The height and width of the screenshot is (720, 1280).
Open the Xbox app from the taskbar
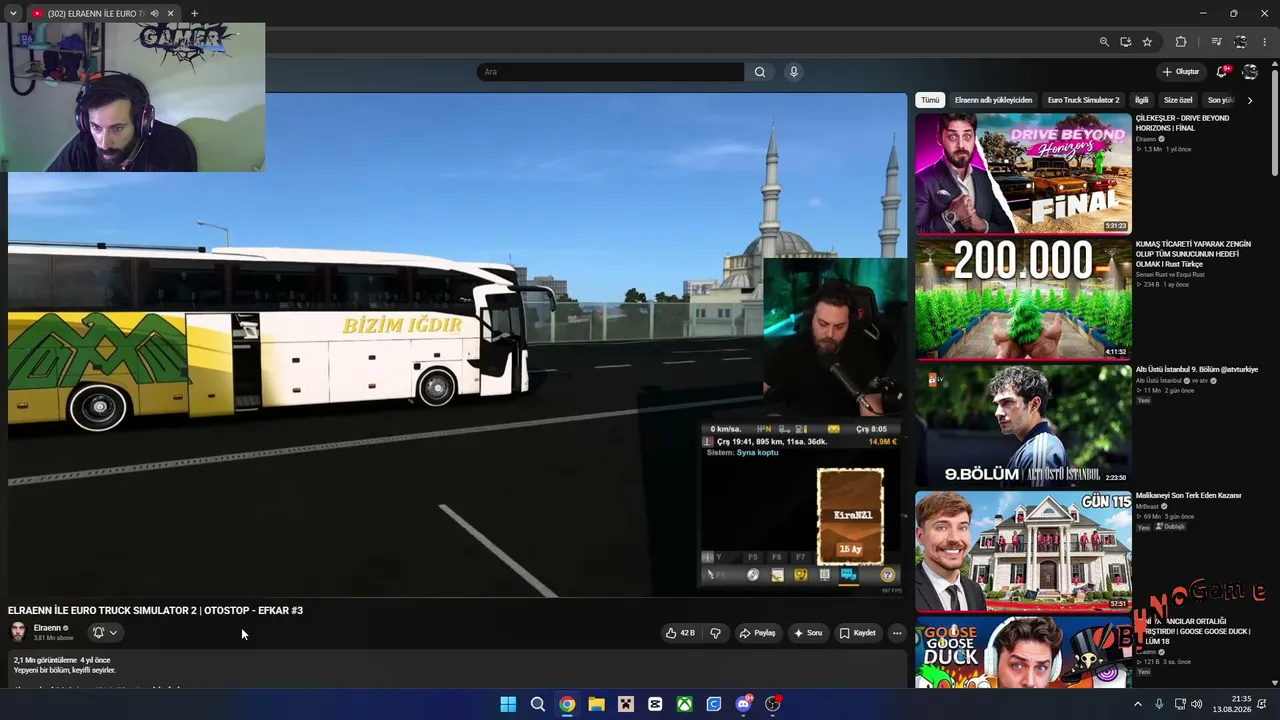(684, 704)
